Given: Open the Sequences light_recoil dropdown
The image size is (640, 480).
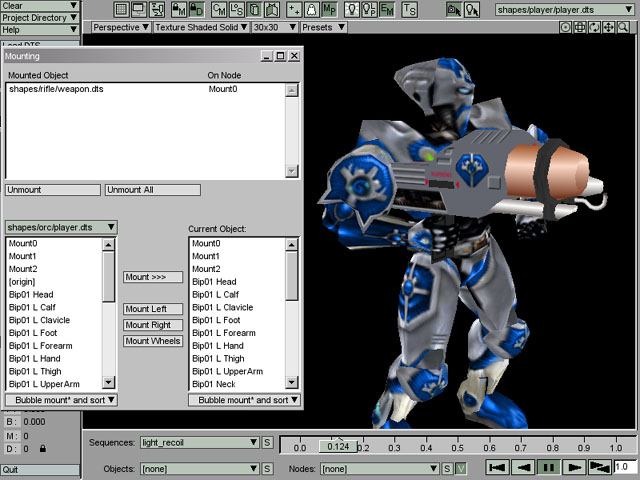Looking at the screenshot, I should click(200, 442).
